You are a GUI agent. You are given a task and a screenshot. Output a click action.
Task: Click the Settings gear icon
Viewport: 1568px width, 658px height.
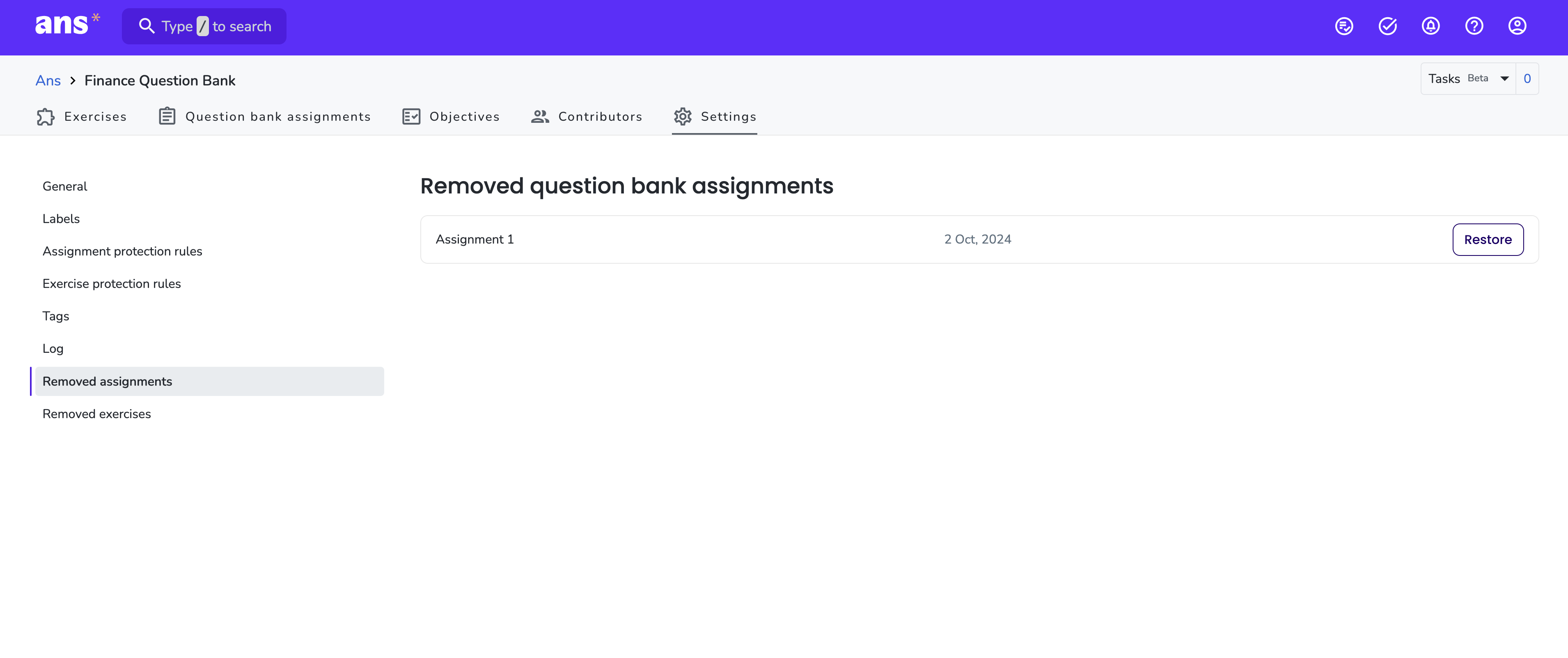(683, 116)
